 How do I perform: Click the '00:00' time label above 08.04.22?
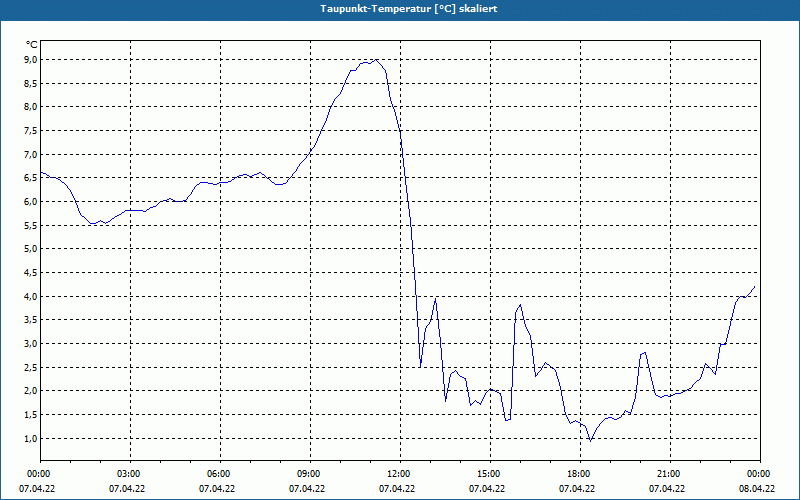coord(757,474)
